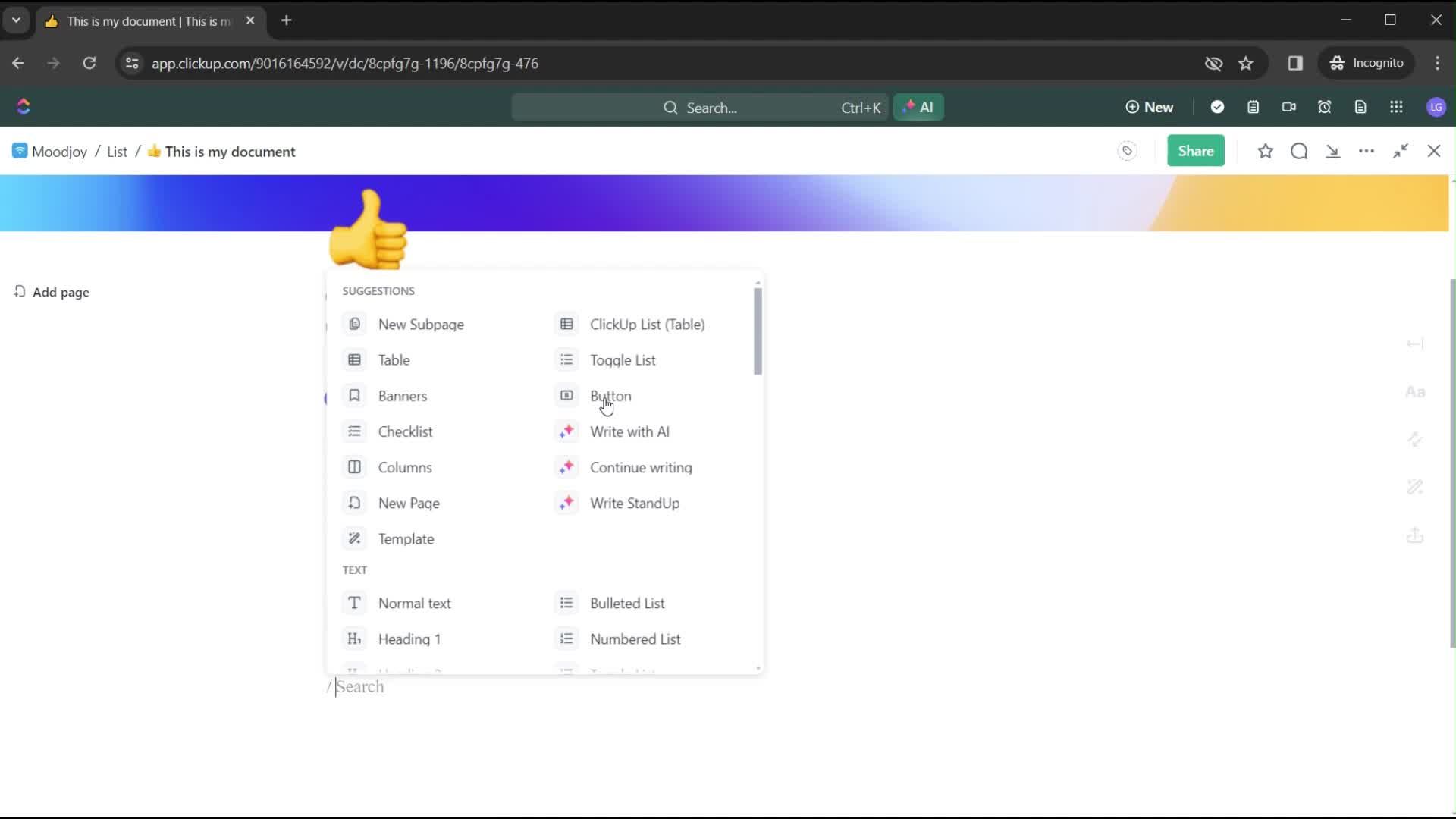Expand the TEXT section in menu
Screen dimensions: 1456x819
pyautogui.click(x=354, y=569)
